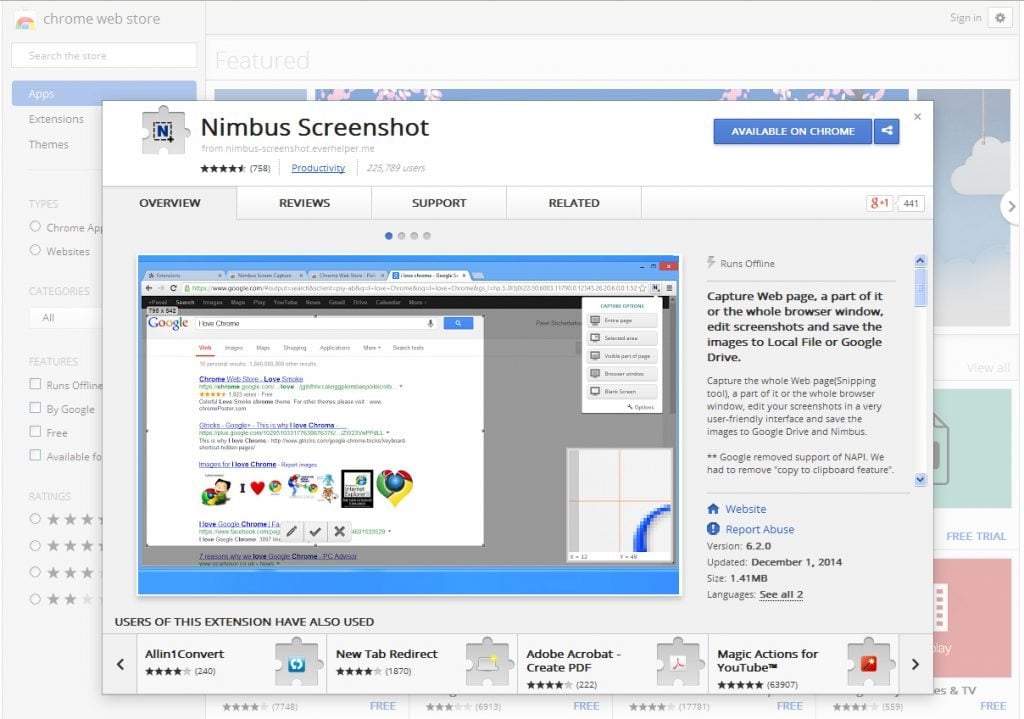
Task: Open New Tab Redirect via its icon
Action: point(489,663)
